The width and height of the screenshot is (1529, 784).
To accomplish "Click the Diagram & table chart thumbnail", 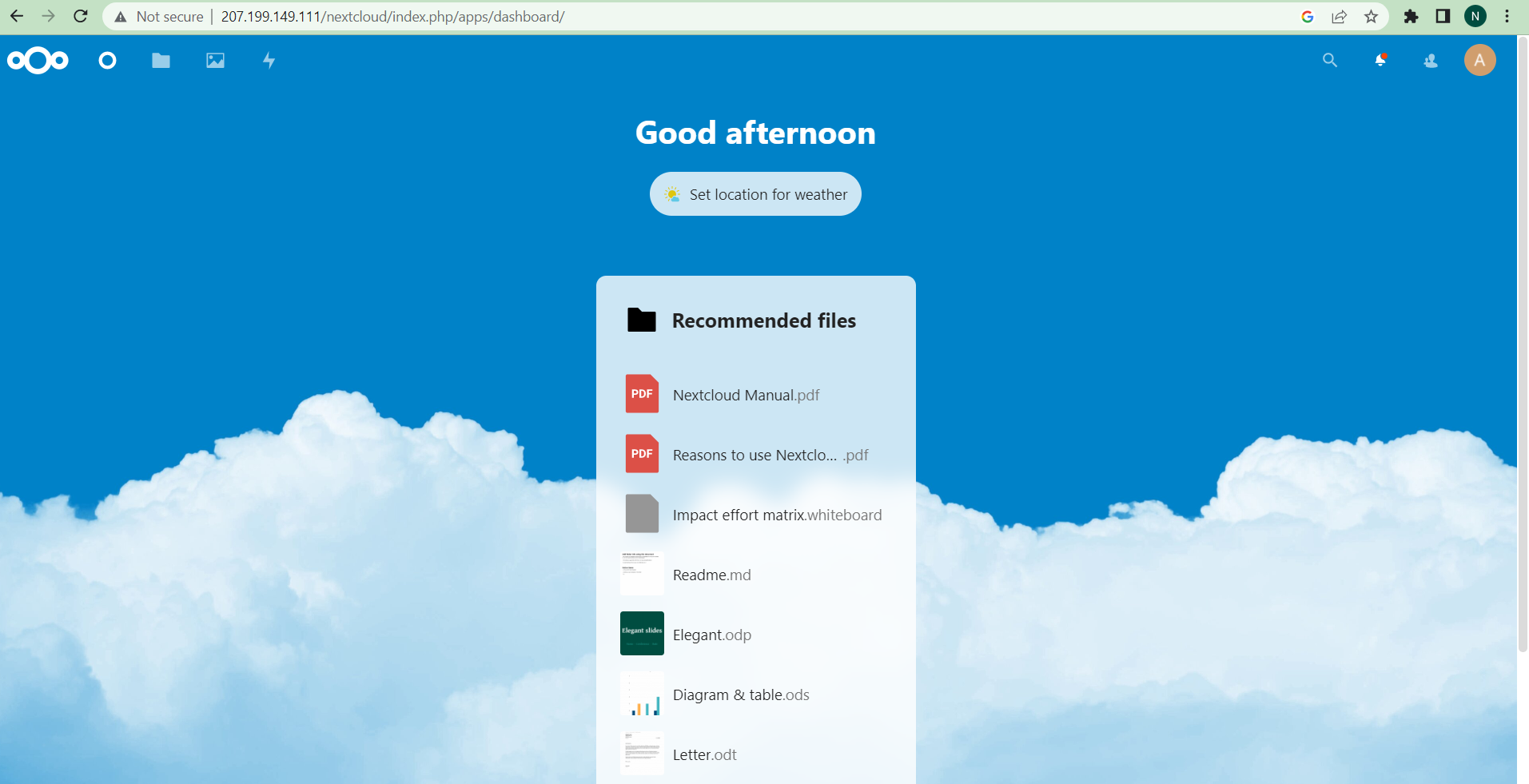I will pos(642,694).
